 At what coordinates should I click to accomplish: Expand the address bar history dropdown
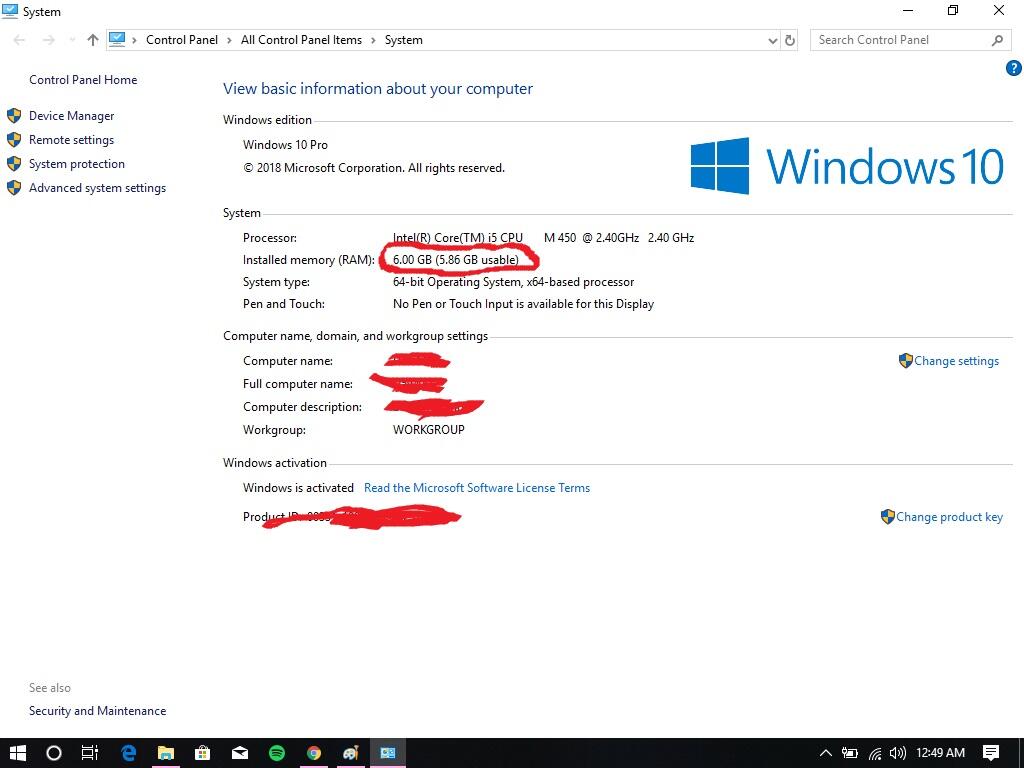click(x=773, y=40)
